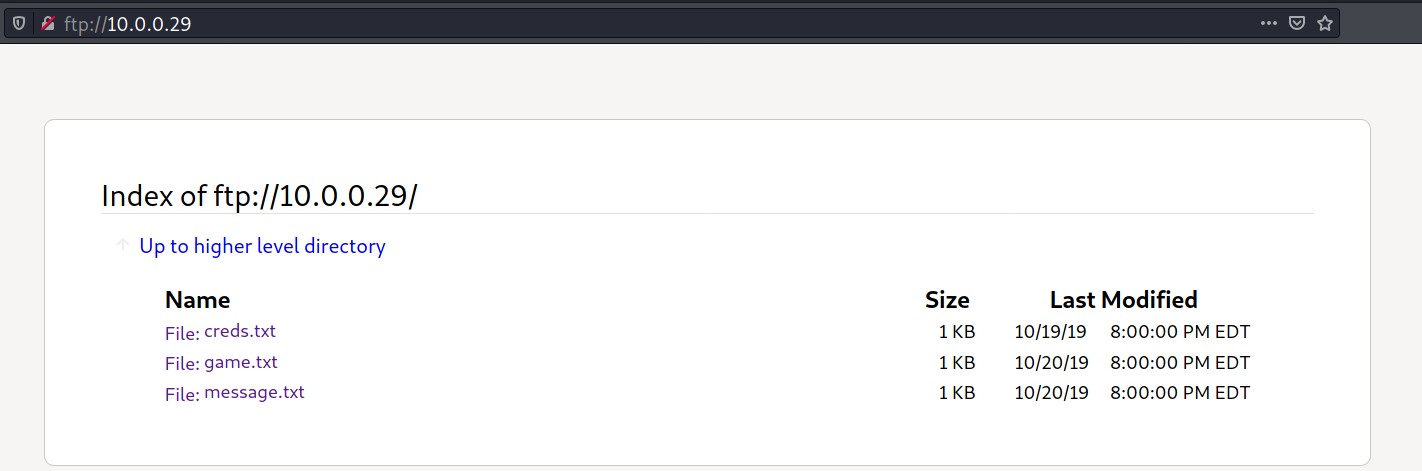The width and height of the screenshot is (1422, 471).
Task: Sort listing by the Name column header
Action: coord(197,300)
